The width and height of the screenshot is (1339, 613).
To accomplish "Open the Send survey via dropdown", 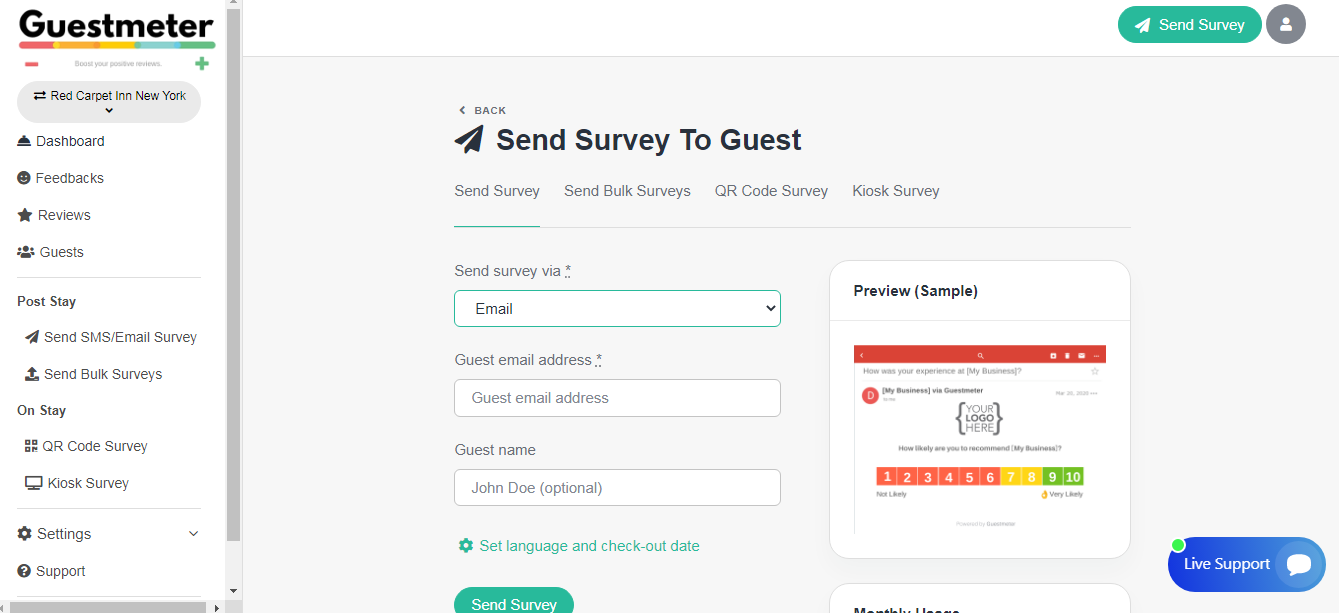I will pos(617,309).
